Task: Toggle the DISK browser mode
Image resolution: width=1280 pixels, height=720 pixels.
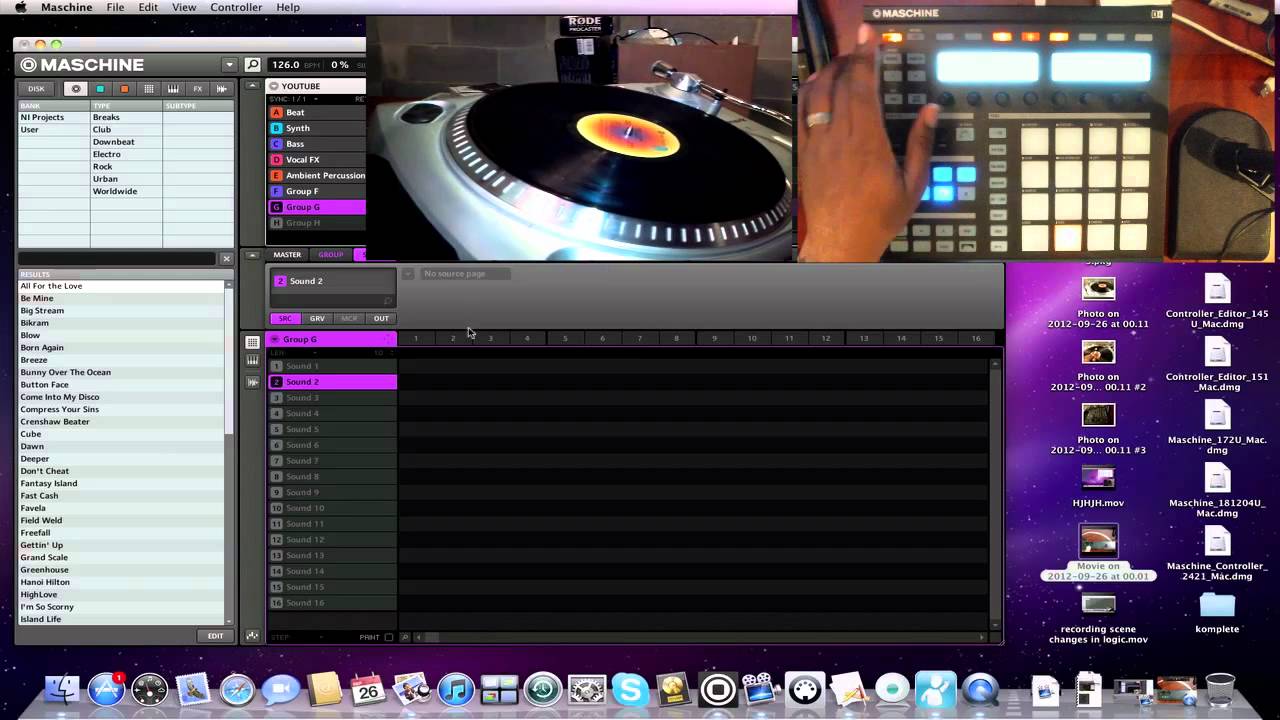Action: 37,89
